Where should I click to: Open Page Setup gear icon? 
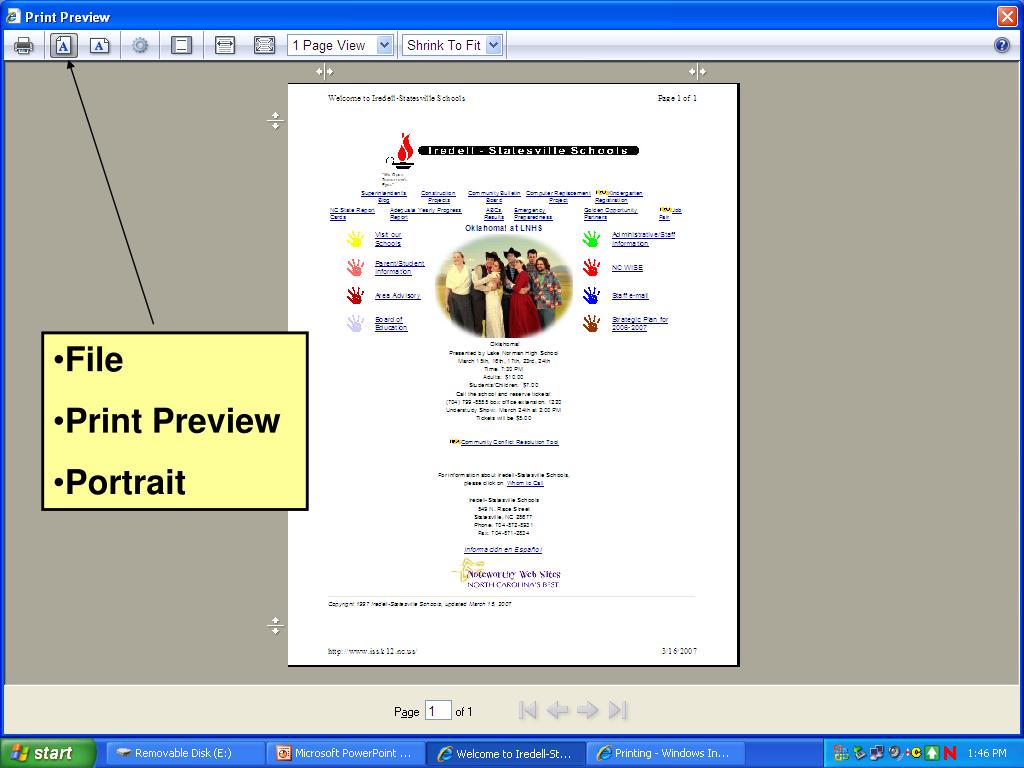(140, 46)
